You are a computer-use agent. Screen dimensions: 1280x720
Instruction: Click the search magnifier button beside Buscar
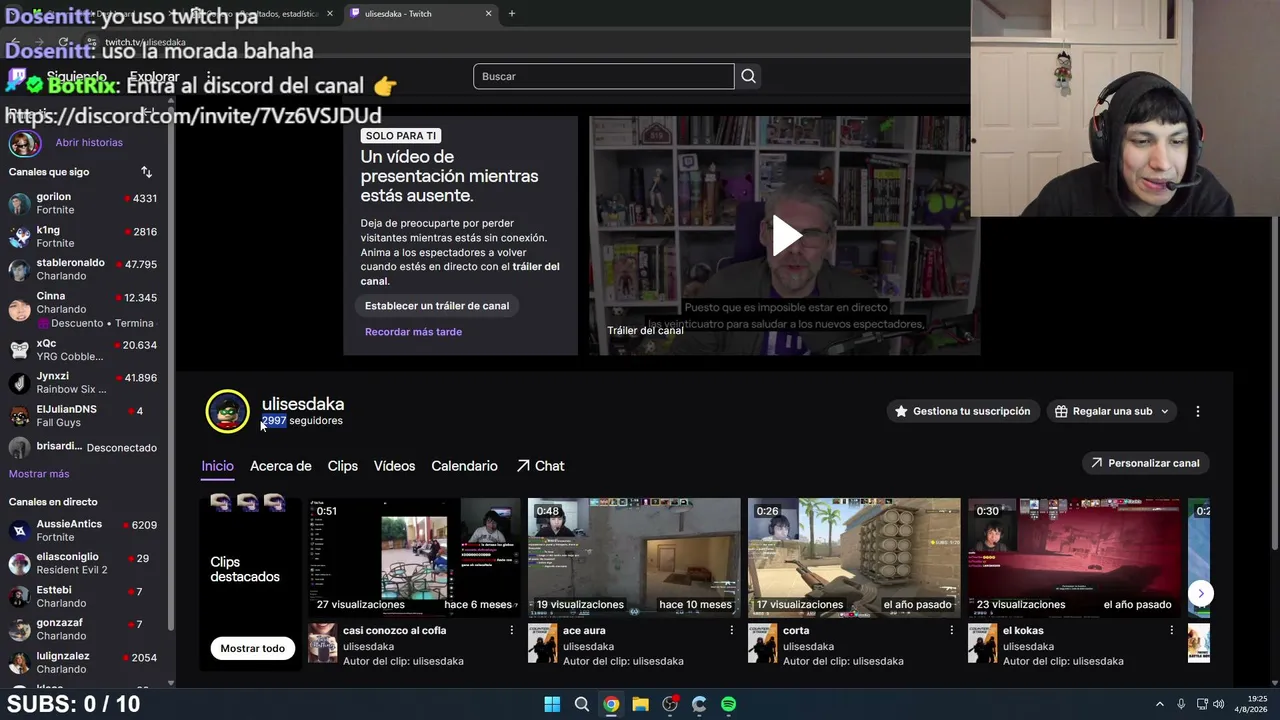(748, 76)
